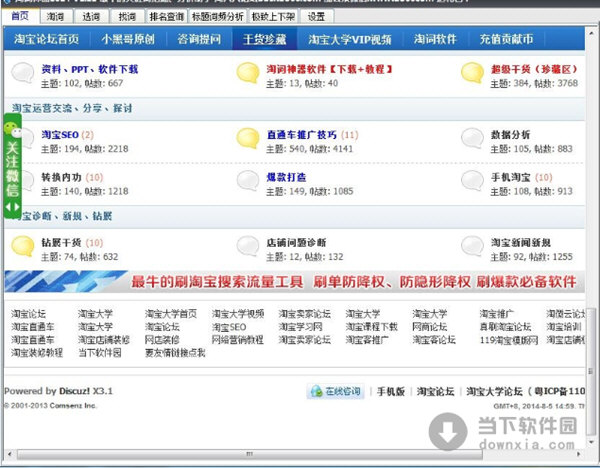Viewport: 600px width, 468px height.
Task: Open 淘宝新闻新规 forum
Action: (x=521, y=243)
